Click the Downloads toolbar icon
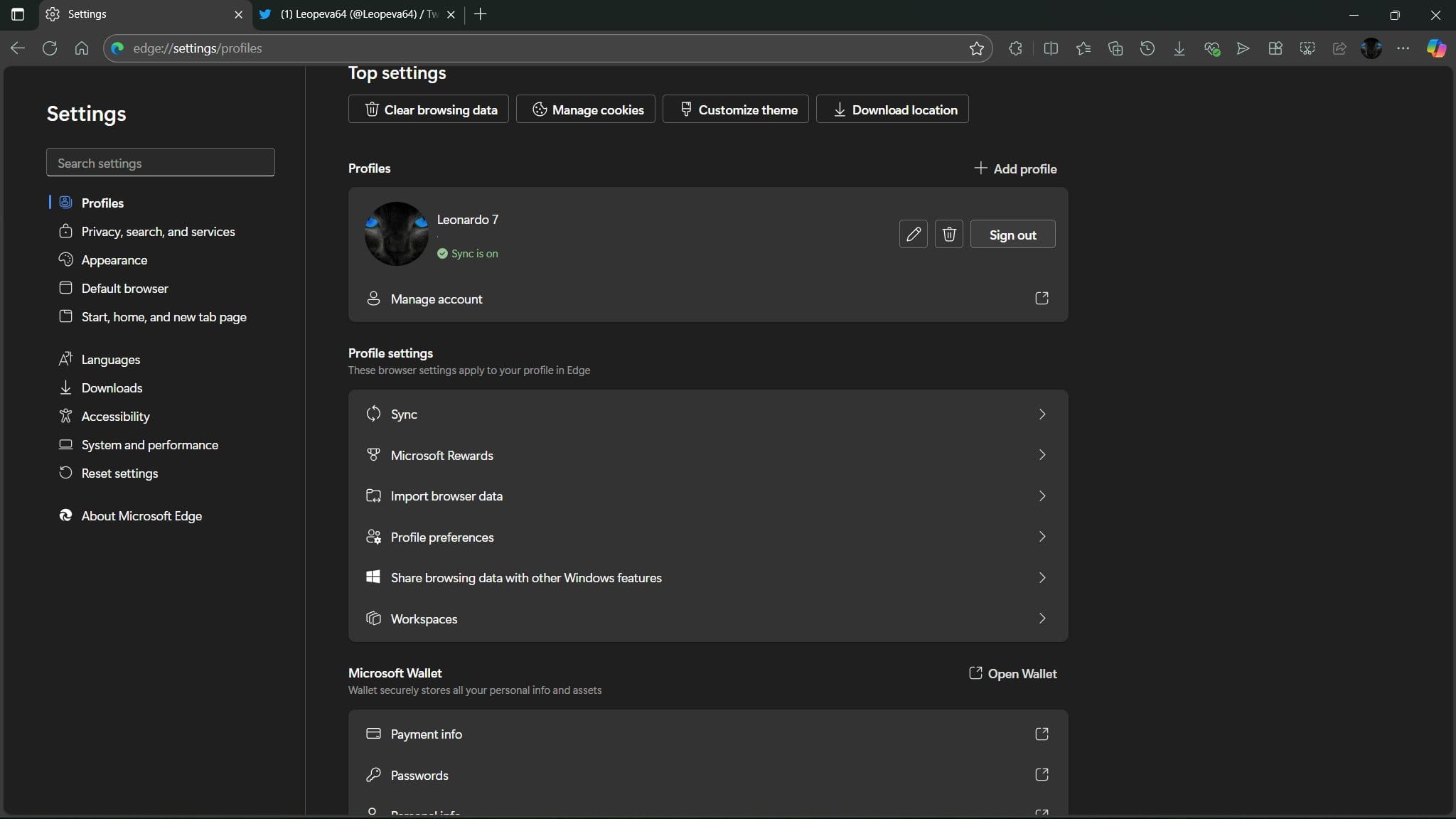This screenshot has height=819, width=1456. 1180,48
